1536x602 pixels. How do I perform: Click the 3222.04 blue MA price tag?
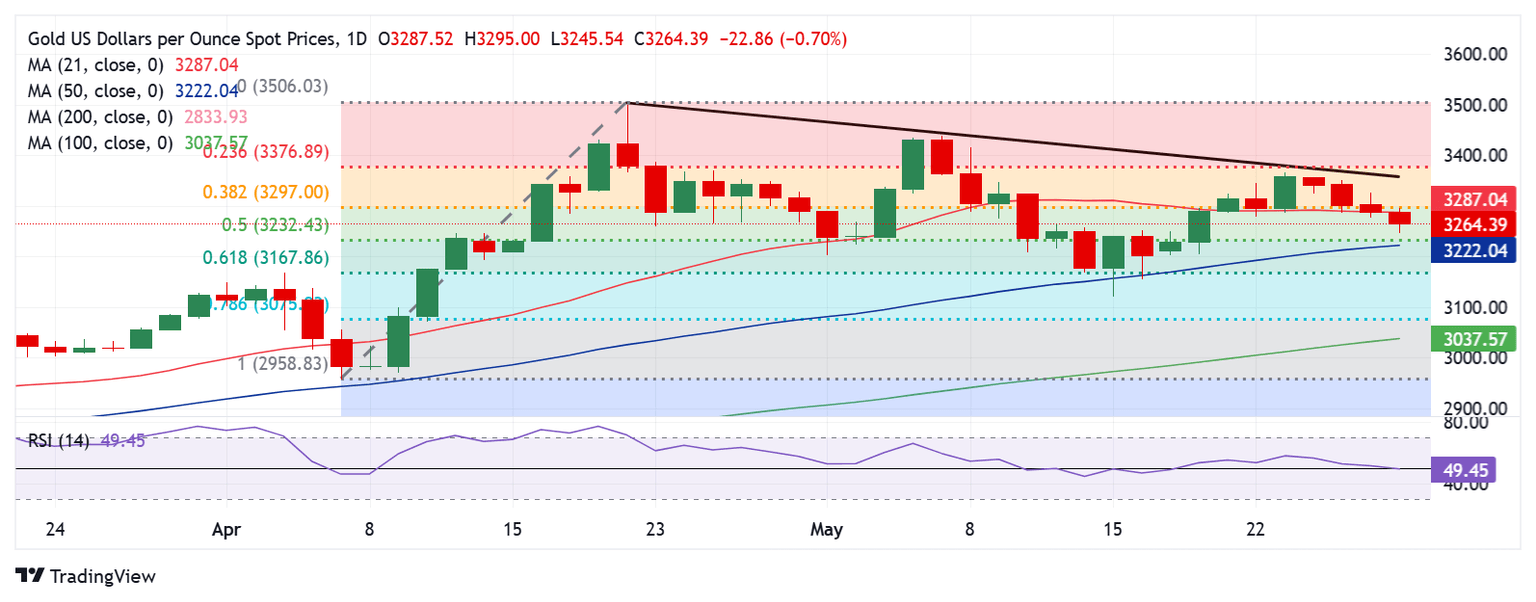point(1475,250)
